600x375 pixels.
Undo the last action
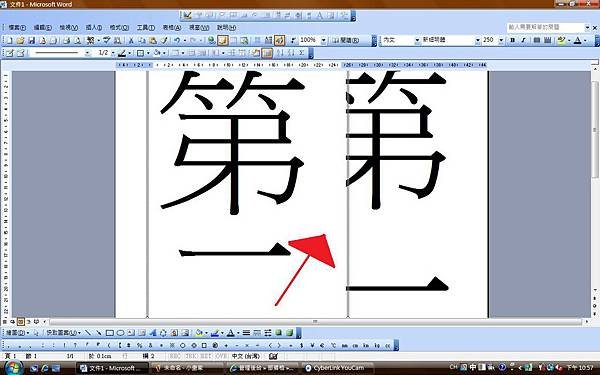177,40
